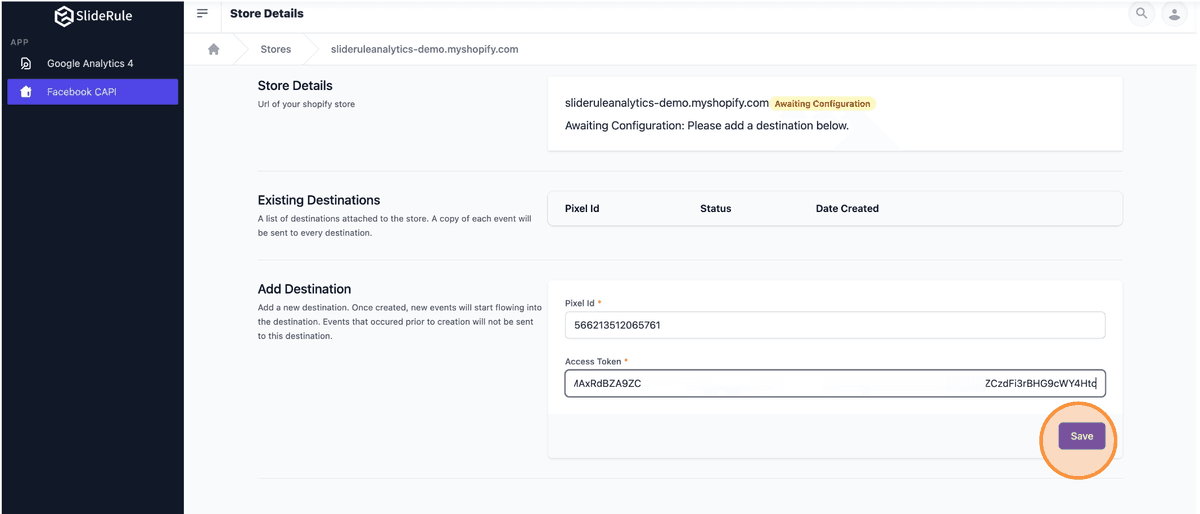1200x514 pixels.
Task: Click the store URL in details card
Action: point(666,103)
